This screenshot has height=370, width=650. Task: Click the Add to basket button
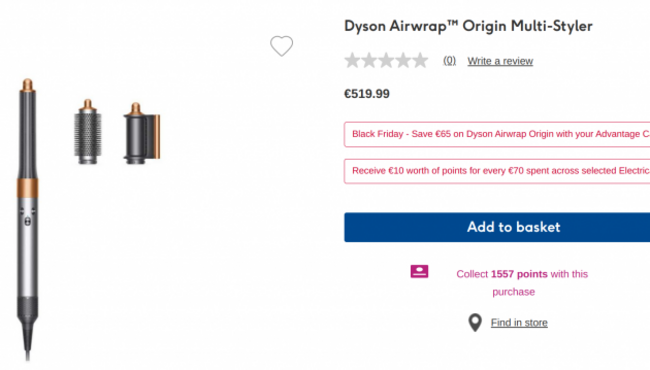pos(497,227)
